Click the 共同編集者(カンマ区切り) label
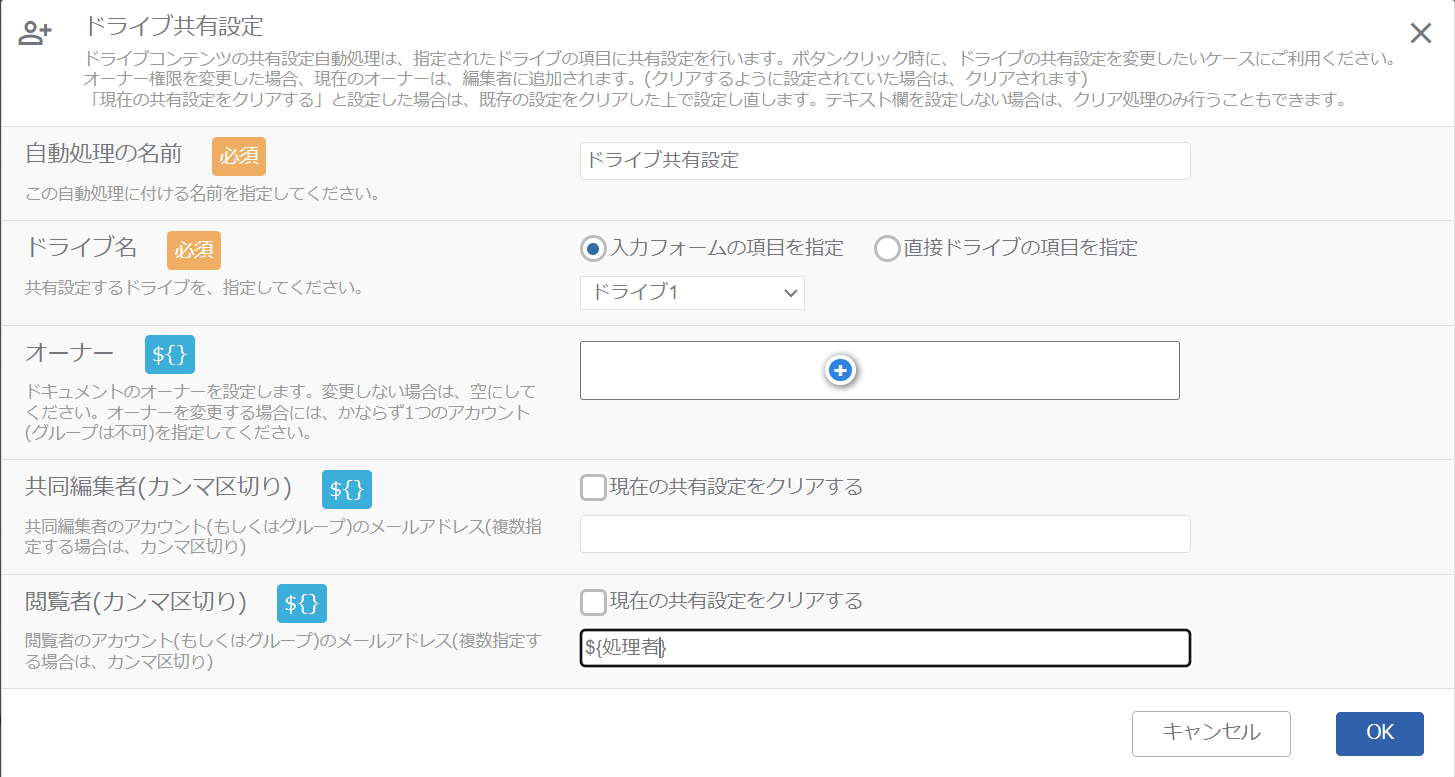Screen dimensions: 1455x777 point(158,487)
